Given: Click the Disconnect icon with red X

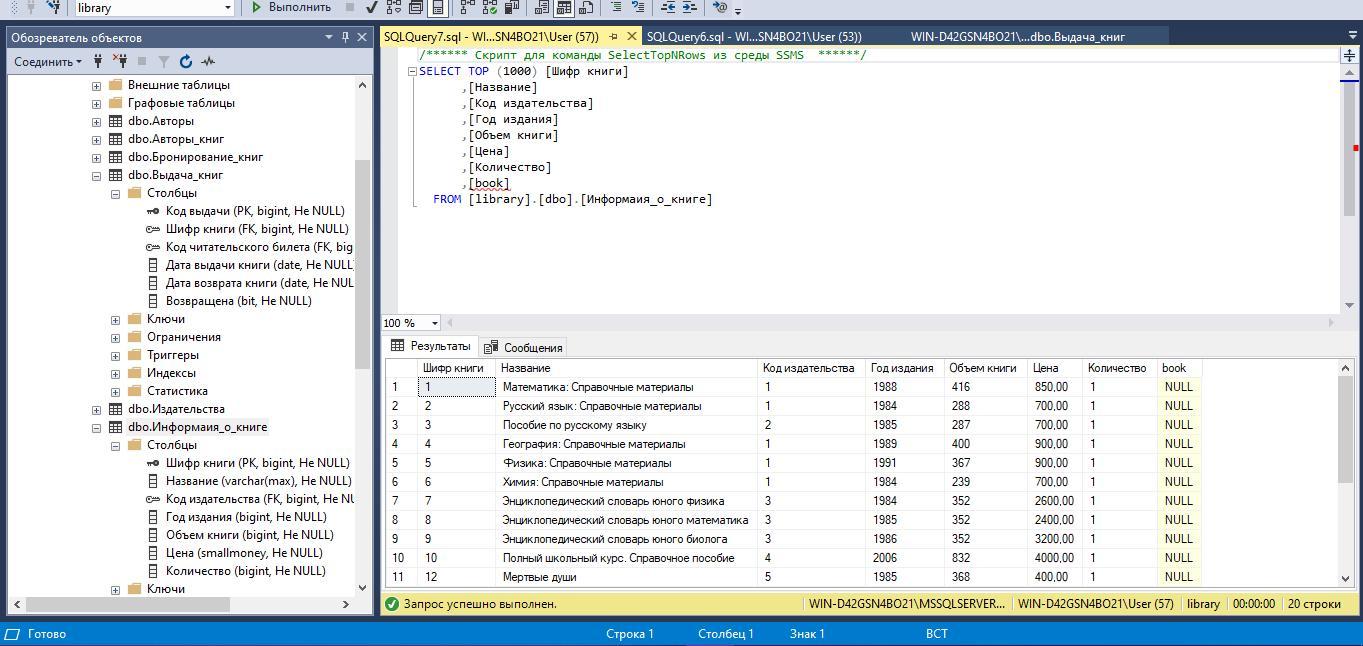Looking at the screenshot, I should coord(120,62).
